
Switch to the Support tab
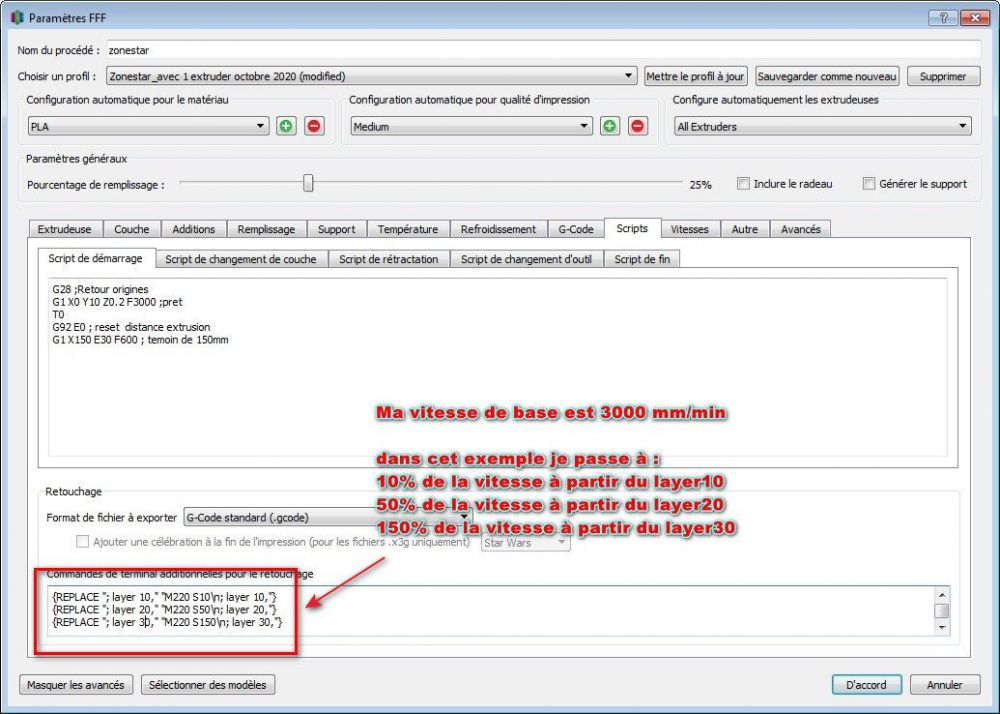pyautogui.click(x=336, y=229)
